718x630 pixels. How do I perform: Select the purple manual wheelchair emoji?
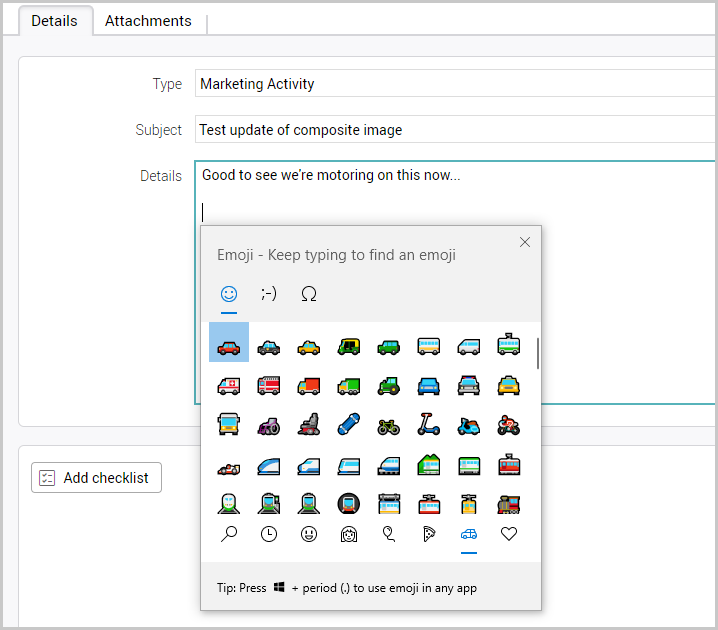[x=269, y=426]
